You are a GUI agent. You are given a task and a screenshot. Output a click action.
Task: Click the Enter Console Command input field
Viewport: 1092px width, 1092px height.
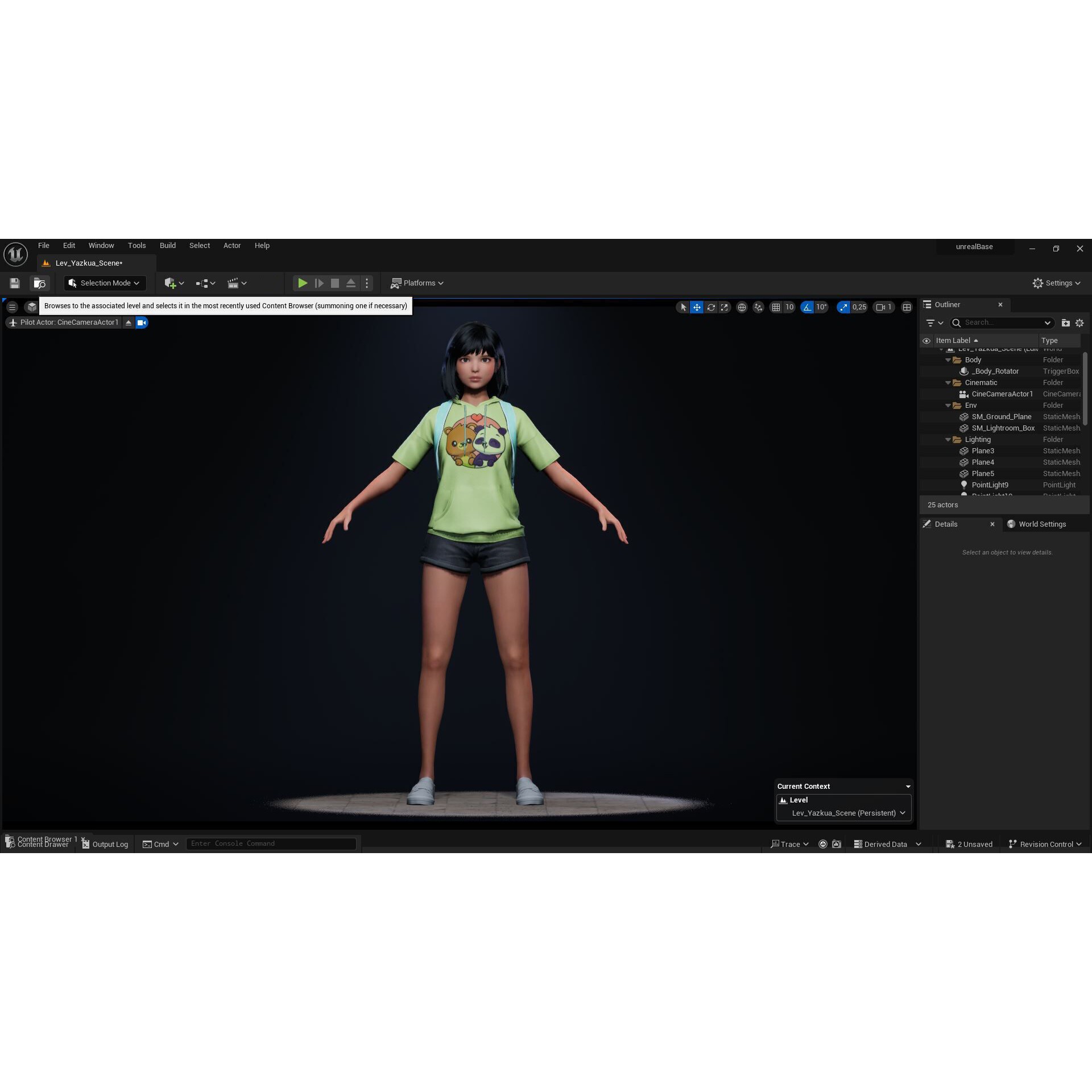(x=271, y=844)
